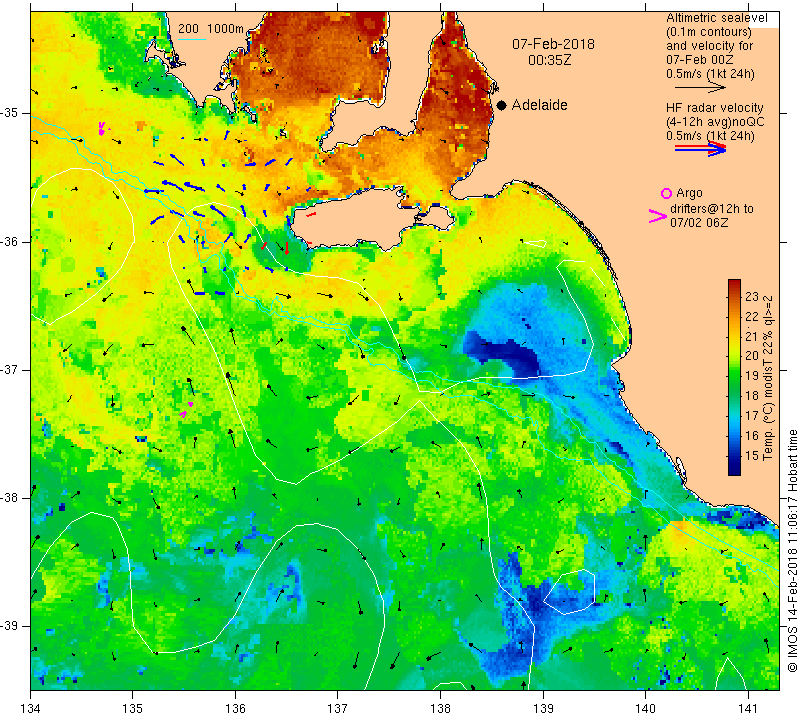Viewport: 800px width, 720px height.
Task: Click the '00:35Z' time label
Action: point(549,60)
